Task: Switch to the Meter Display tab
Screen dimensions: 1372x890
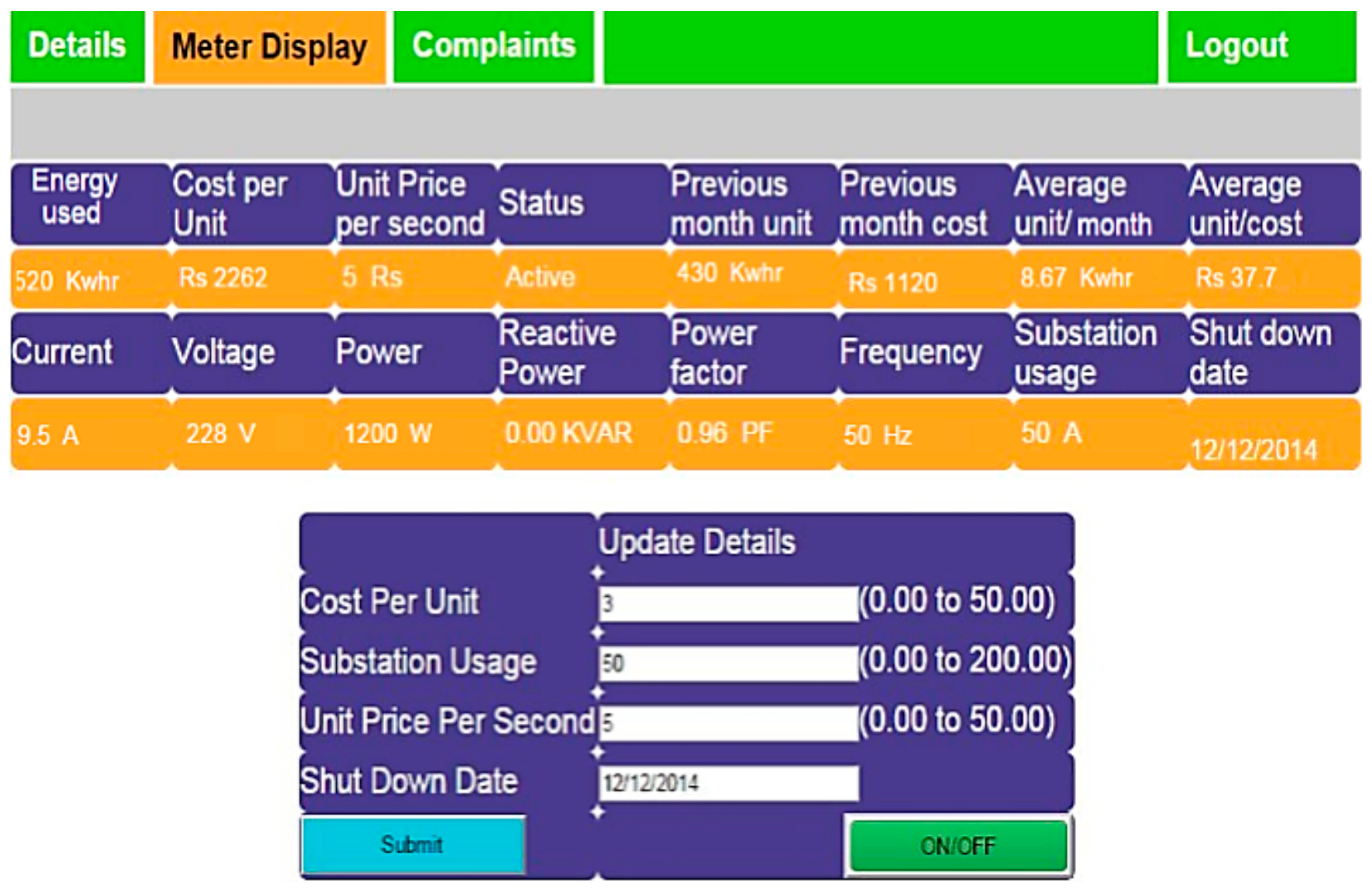Action: tap(269, 47)
